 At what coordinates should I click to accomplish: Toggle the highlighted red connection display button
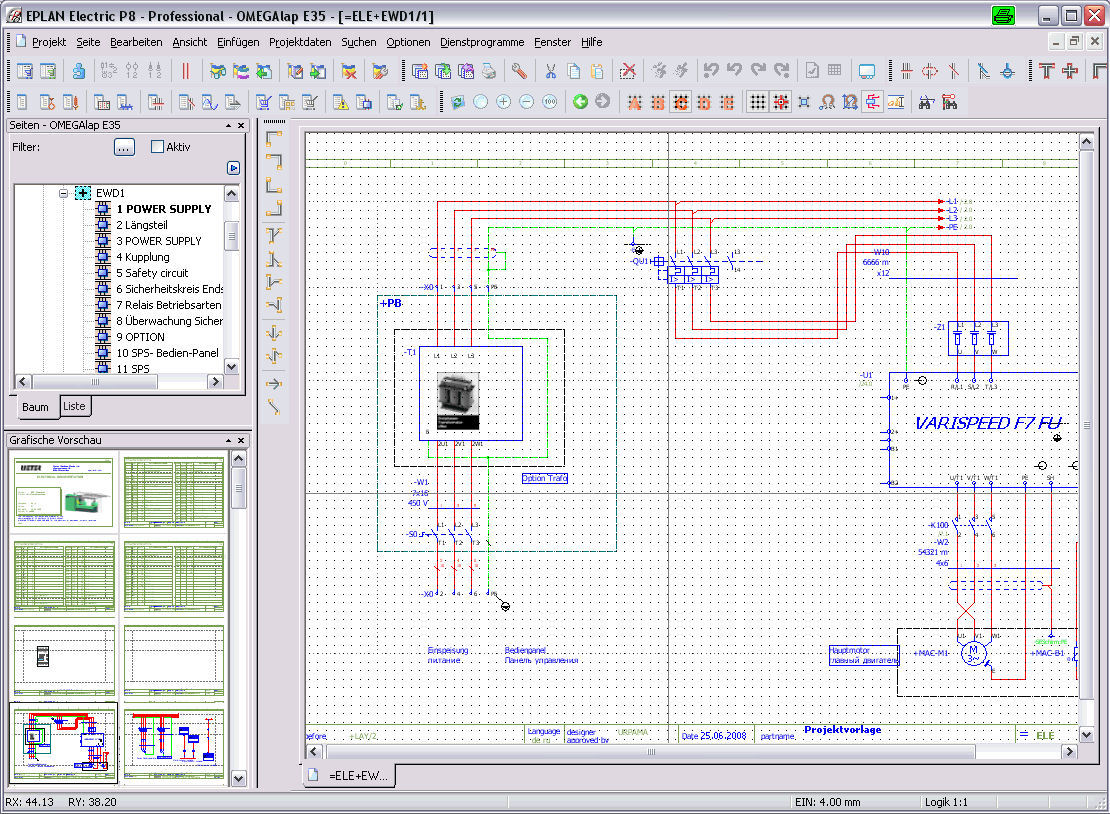pos(873,103)
